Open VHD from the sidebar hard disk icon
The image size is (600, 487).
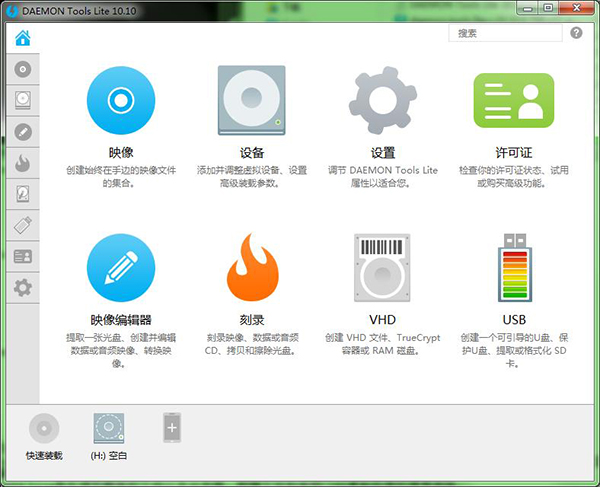(x=23, y=194)
